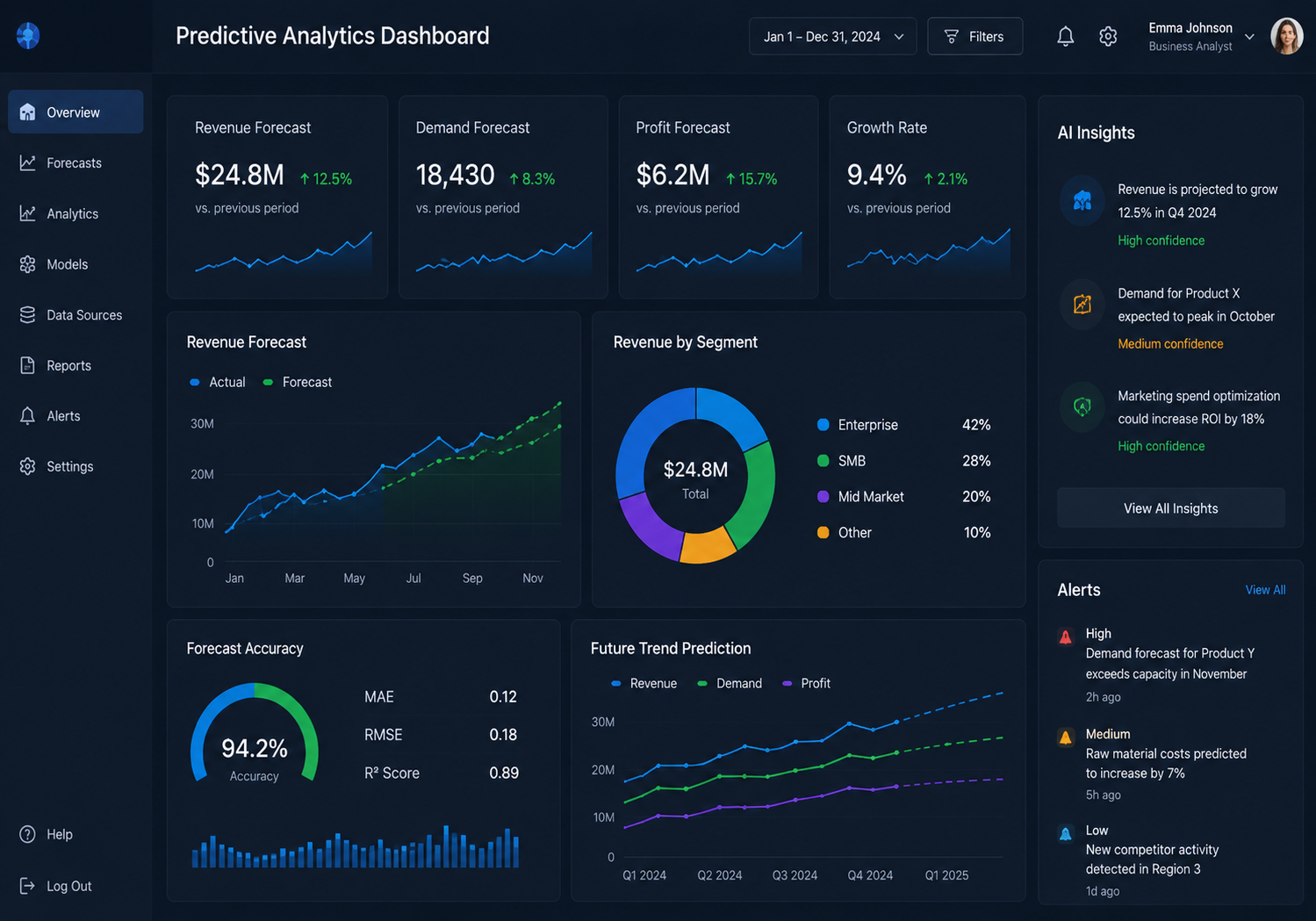Open Settings in the sidebar menu
Viewport: 1316px width, 921px height.
coord(76,466)
